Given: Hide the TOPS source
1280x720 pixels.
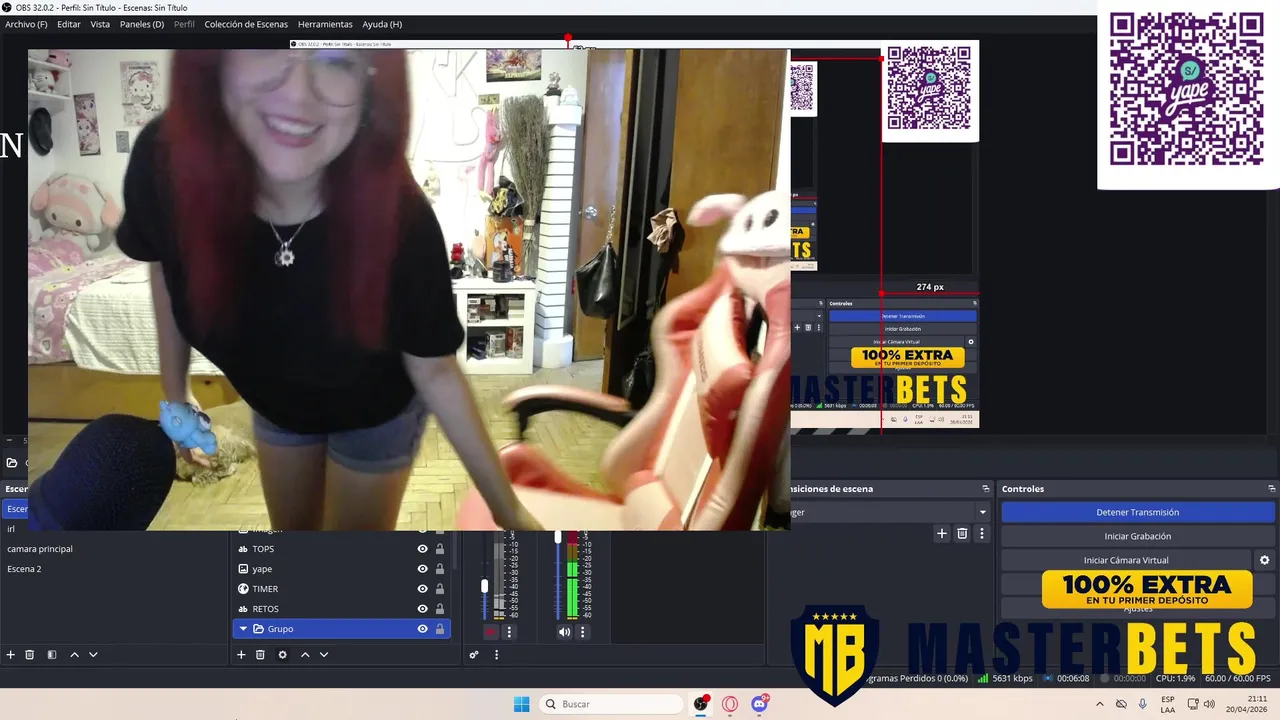Looking at the screenshot, I should [x=422, y=549].
